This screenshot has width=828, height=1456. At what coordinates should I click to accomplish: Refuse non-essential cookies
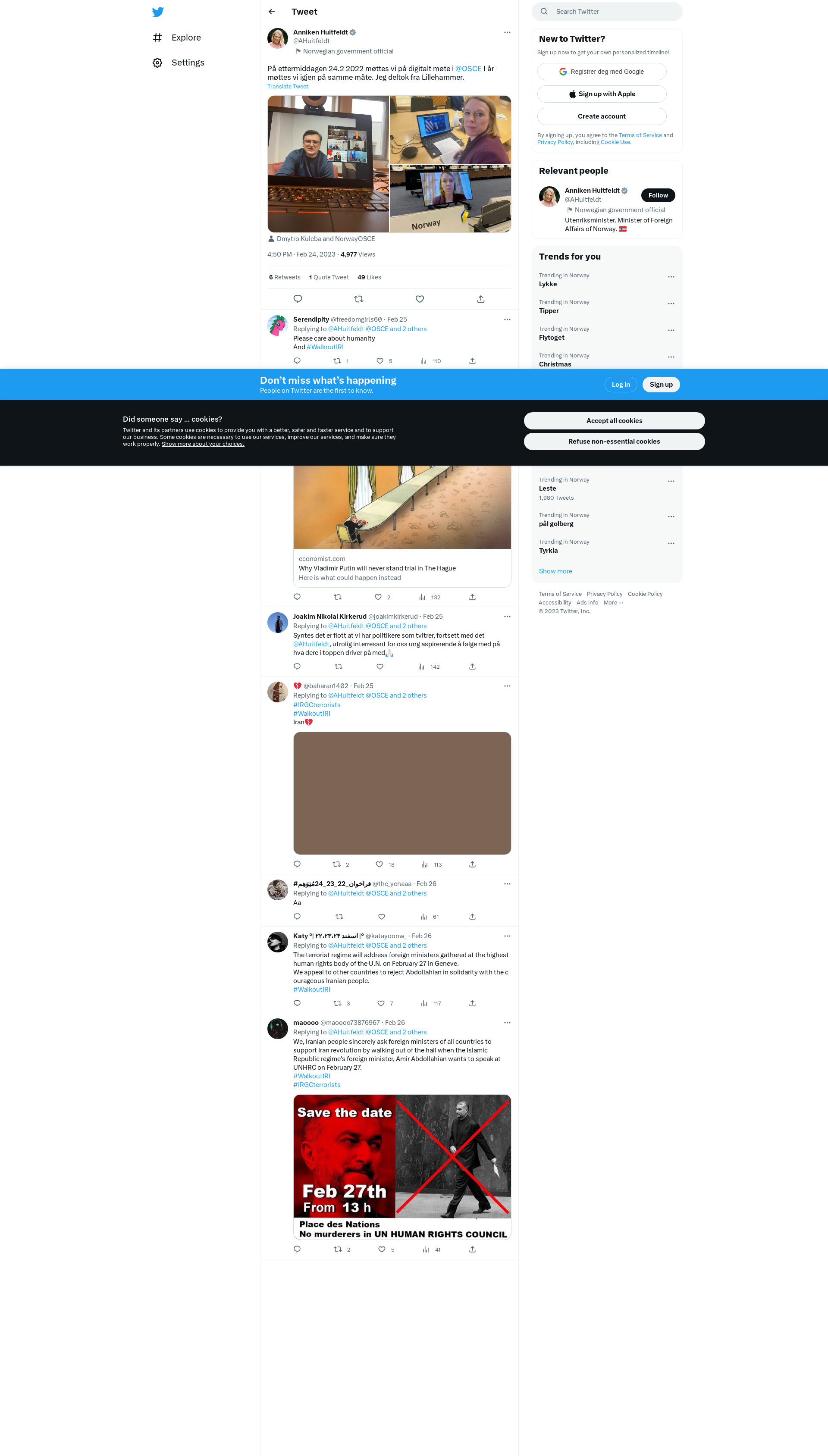614,442
